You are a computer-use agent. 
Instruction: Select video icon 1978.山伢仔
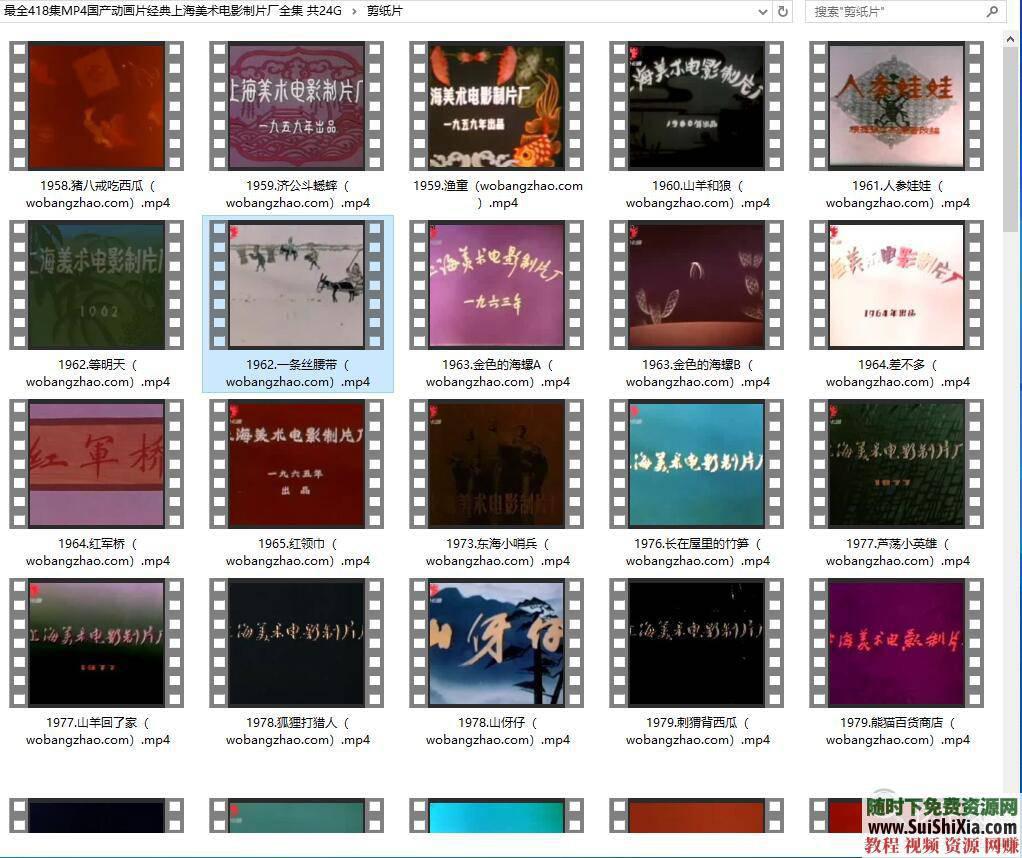coord(497,643)
